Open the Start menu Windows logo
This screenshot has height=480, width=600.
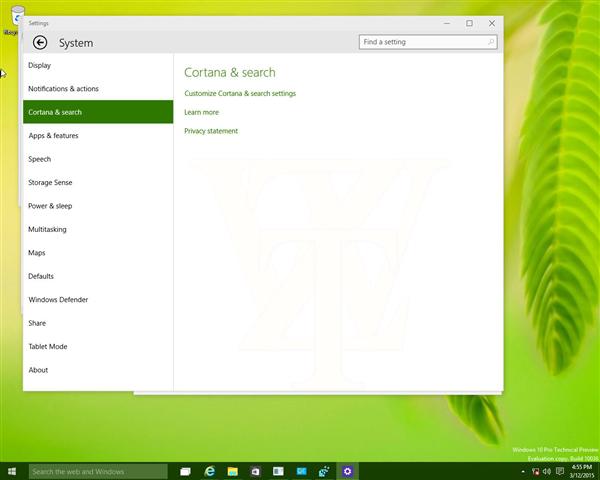[12, 471]
